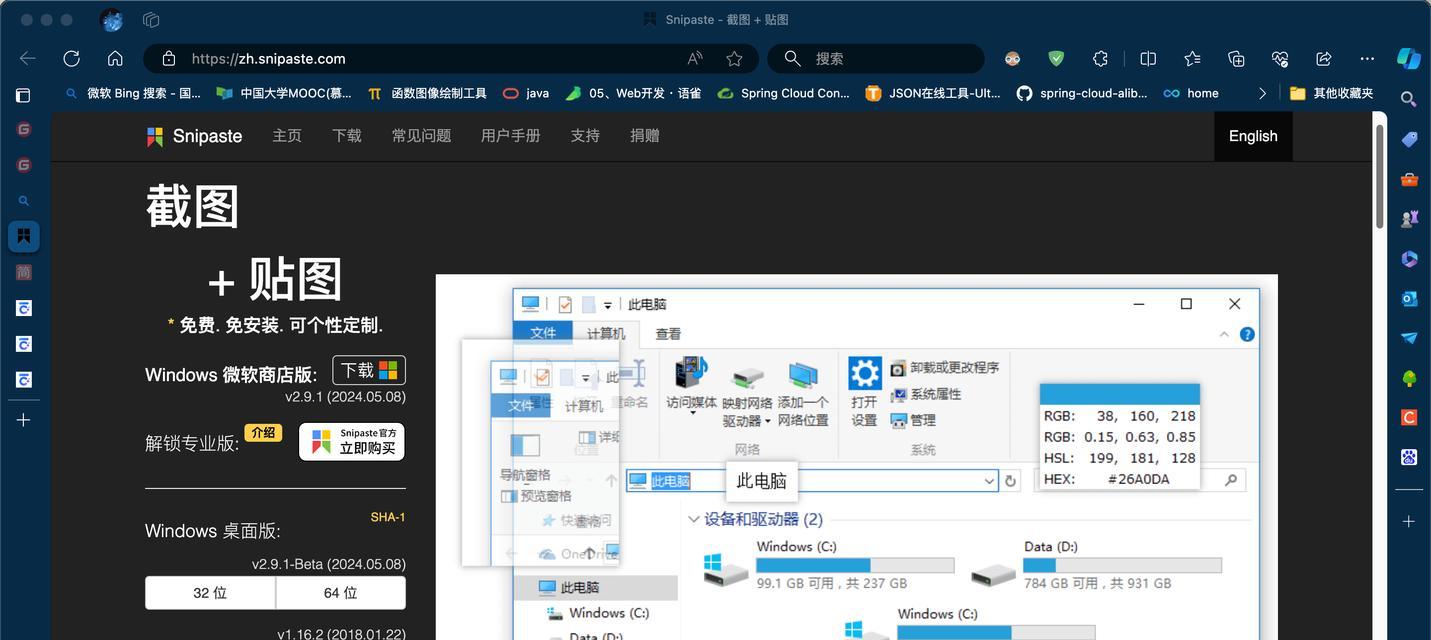This screenshot has width=1431, height=640.
Task: Open the JSON在线工具 bookmark
Action: point(933,93)
